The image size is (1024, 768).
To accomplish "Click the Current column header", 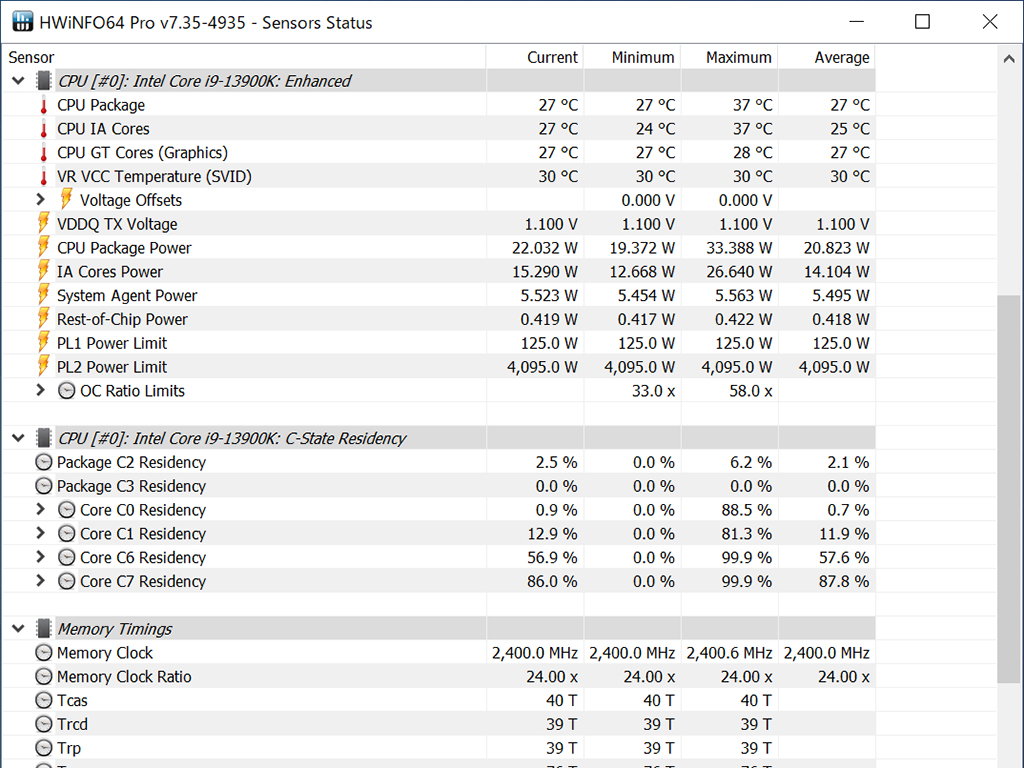I will tap(535, 57).
